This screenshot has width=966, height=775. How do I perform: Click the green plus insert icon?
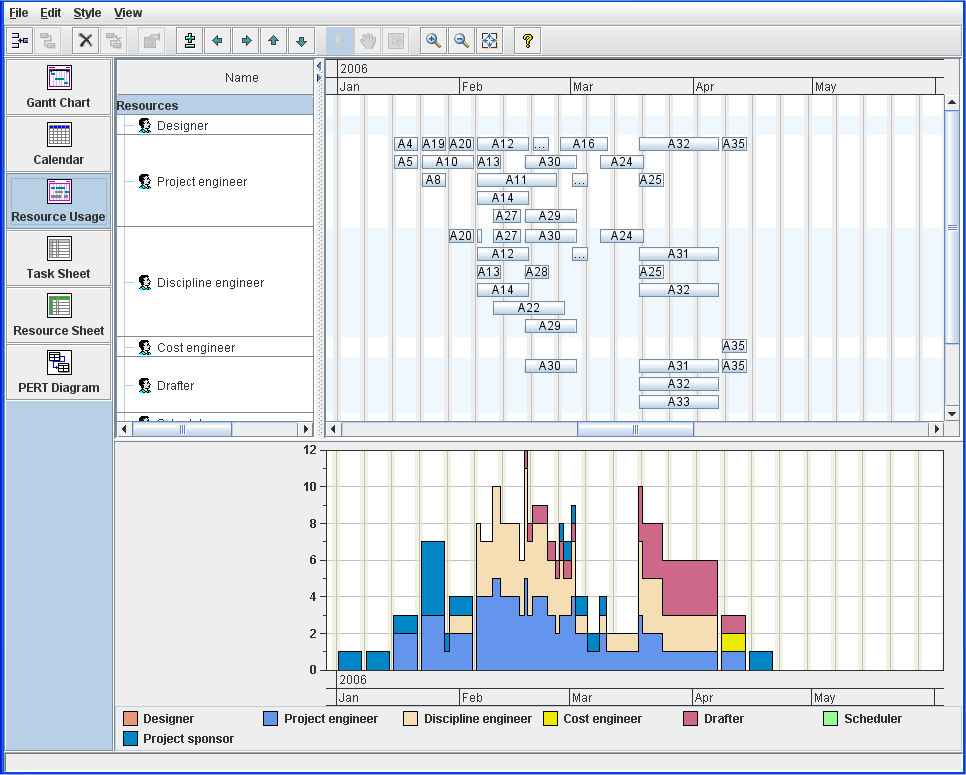(189, 41)
